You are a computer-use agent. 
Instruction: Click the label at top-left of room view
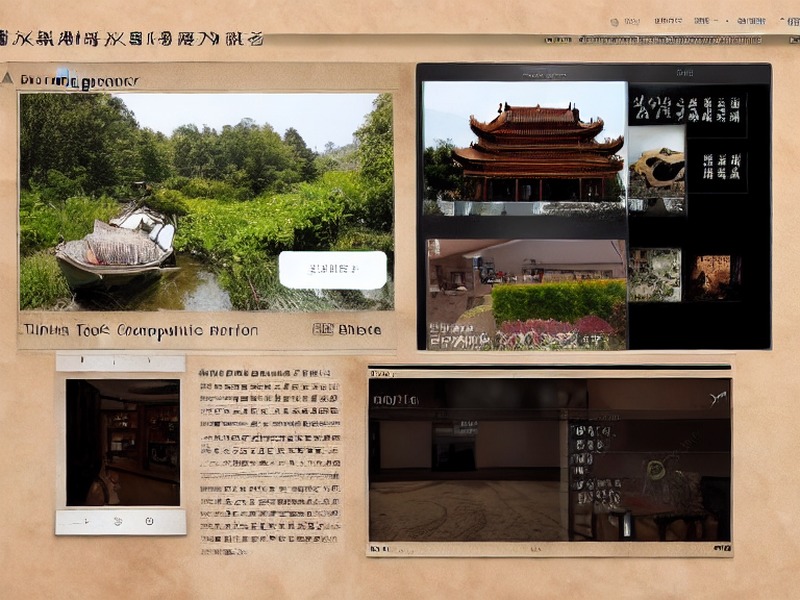tap(396, 400)
